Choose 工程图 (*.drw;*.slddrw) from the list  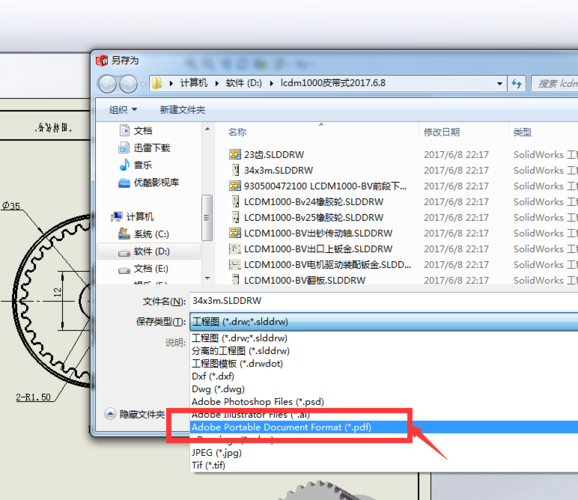pos(384,338)
